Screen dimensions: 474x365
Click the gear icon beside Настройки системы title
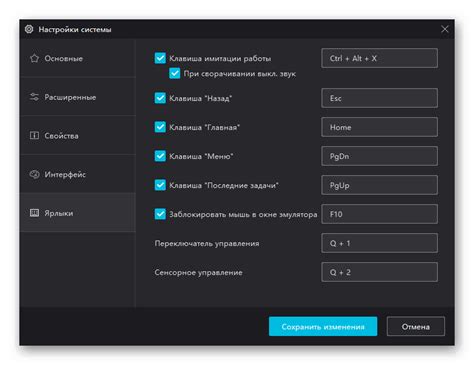tap(29, 29)
